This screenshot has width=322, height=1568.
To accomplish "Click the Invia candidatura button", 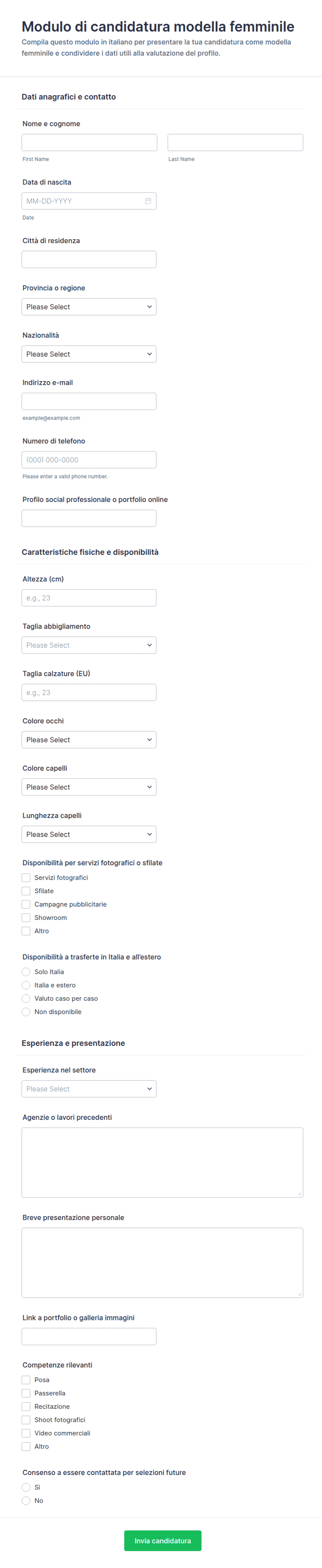I will pos(163,1541).
